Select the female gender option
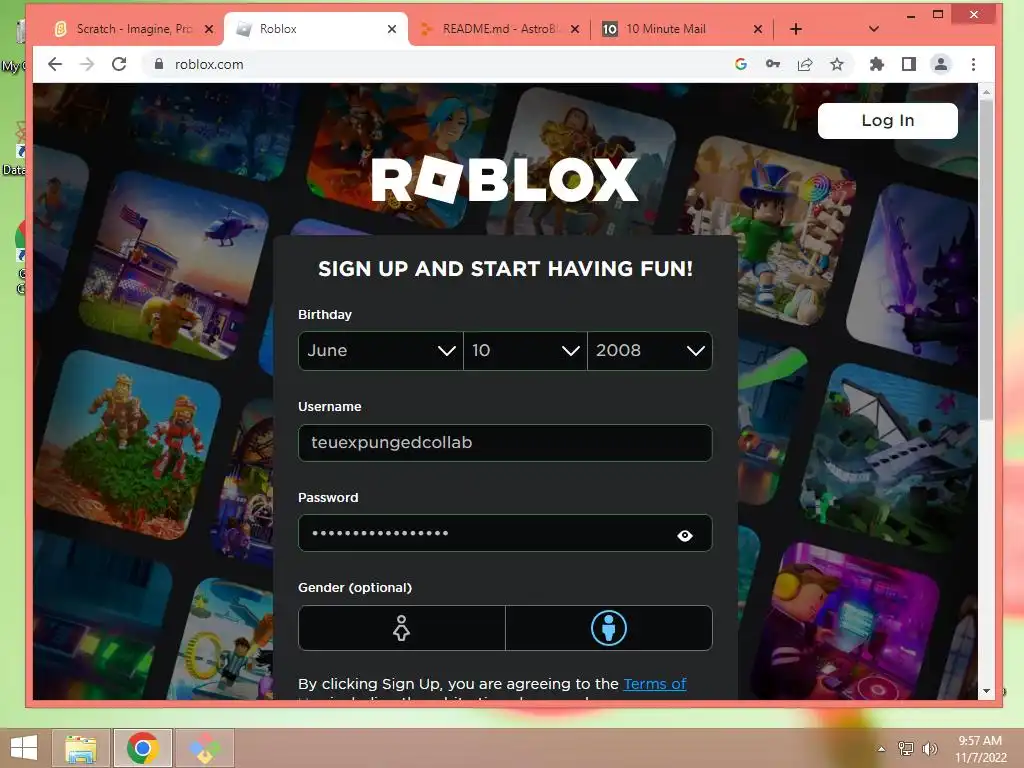1024x768 pixels. point(402,628)
